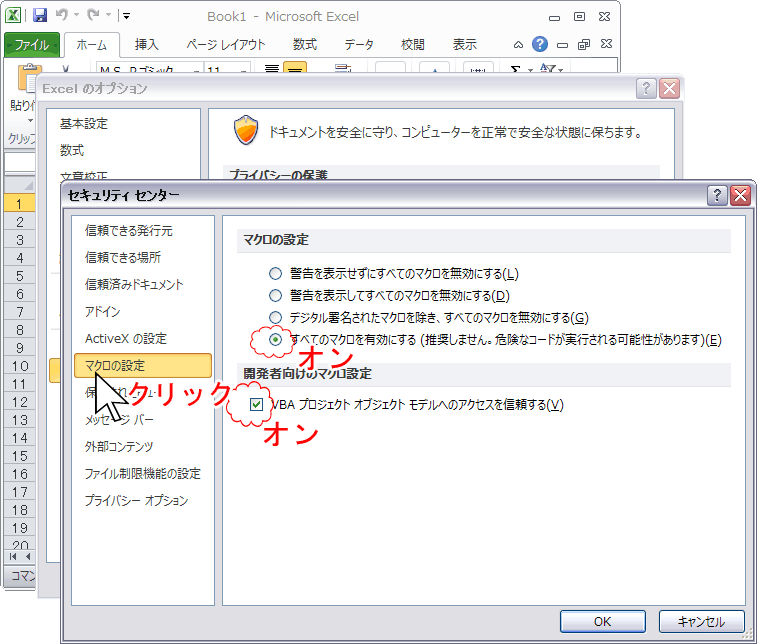Viewport: 757px width, 644px height.
Task: Click the Redo arrow icon
Action: tap(93, 15)
